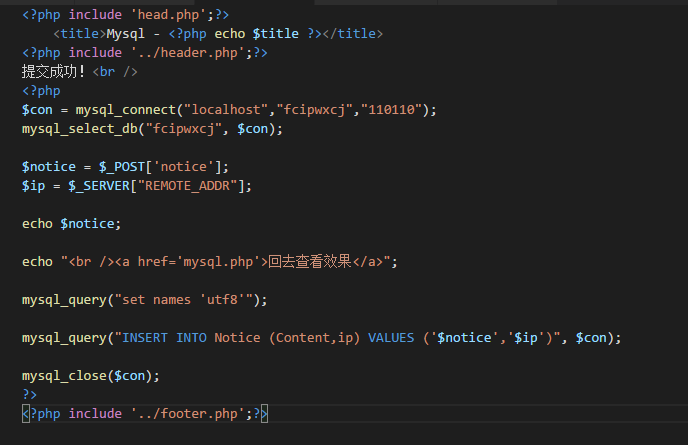Click the 'notice' array key
The image size is (688, 445).
click(183, 167)
